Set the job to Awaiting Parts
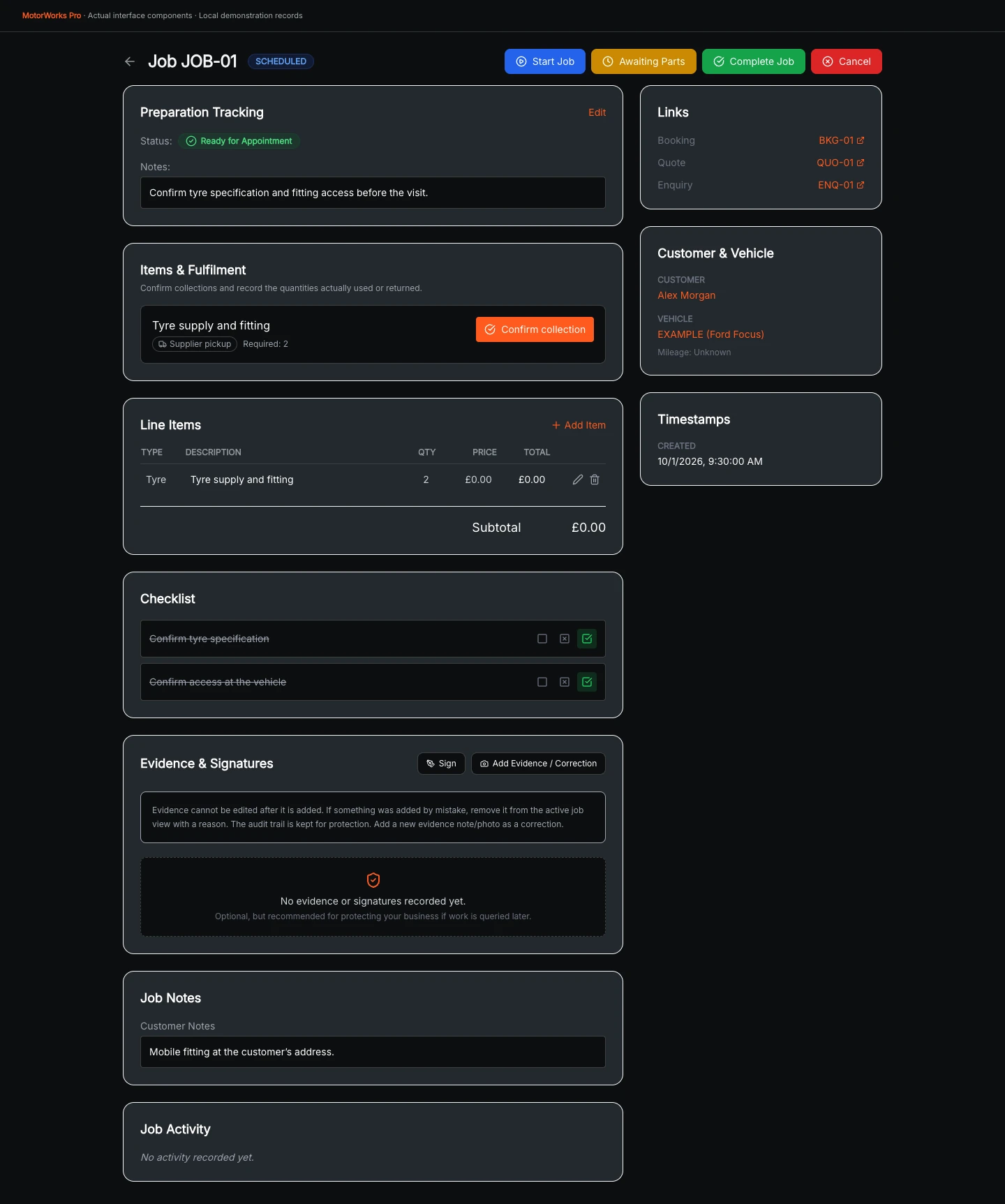Viewport: 1005px width, 1204px height. point(643,61)
